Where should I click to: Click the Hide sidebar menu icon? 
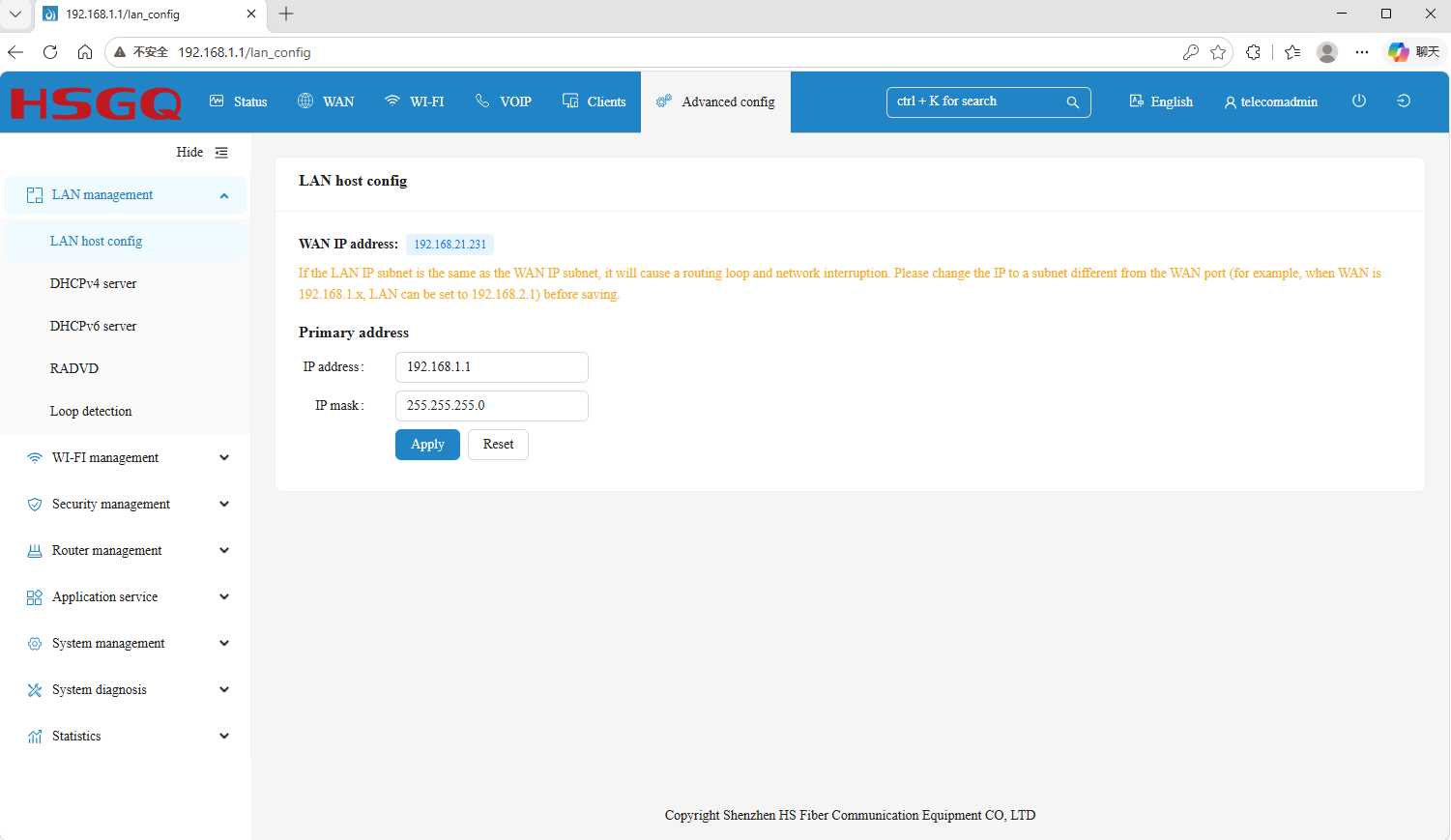click(221, 153)
